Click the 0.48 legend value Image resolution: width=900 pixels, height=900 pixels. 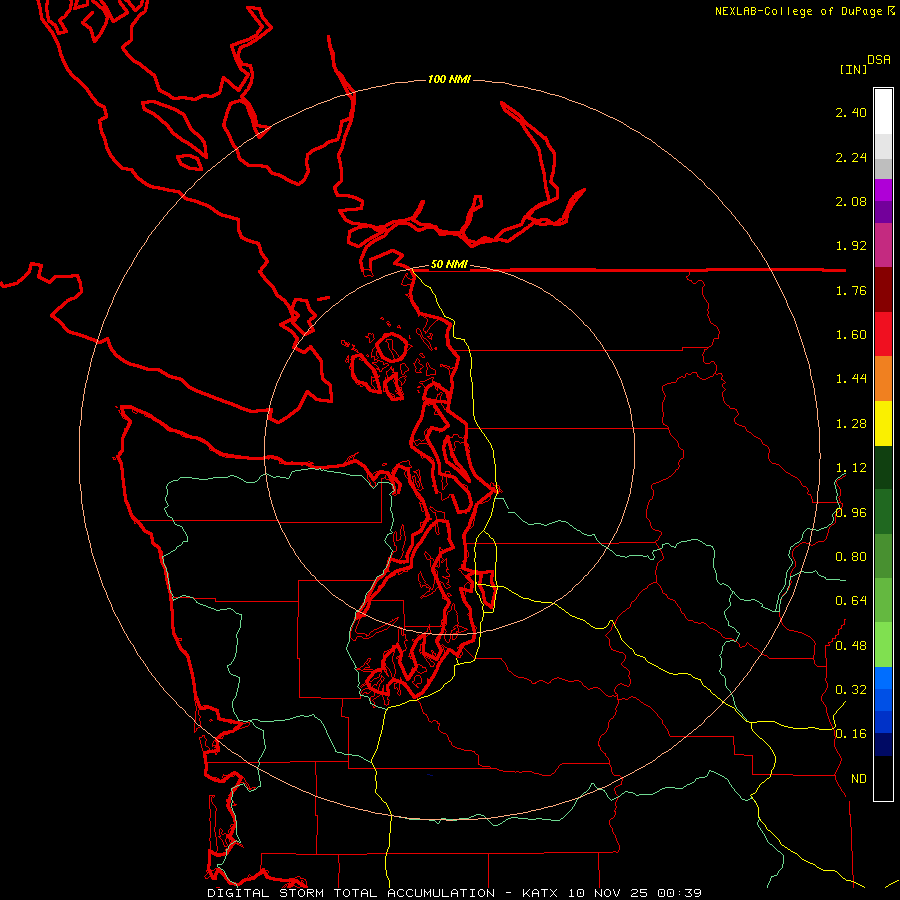point(851,646)
